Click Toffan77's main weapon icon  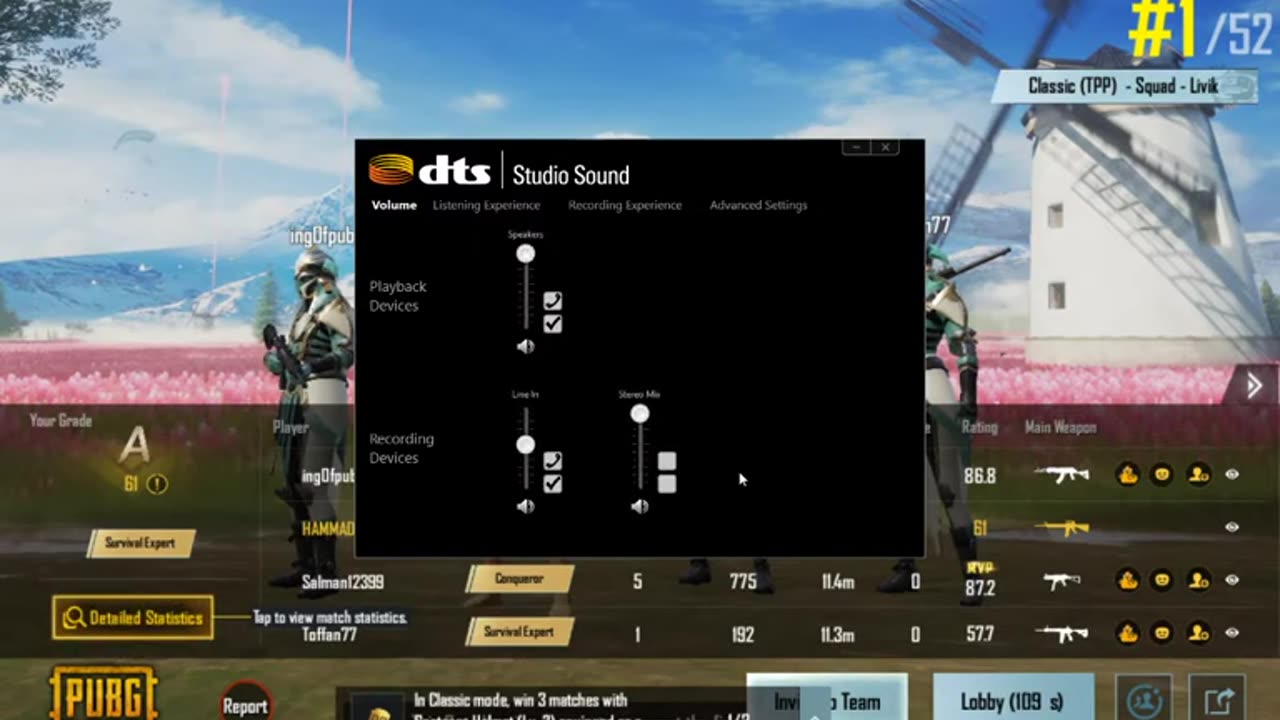point(1061,633)
